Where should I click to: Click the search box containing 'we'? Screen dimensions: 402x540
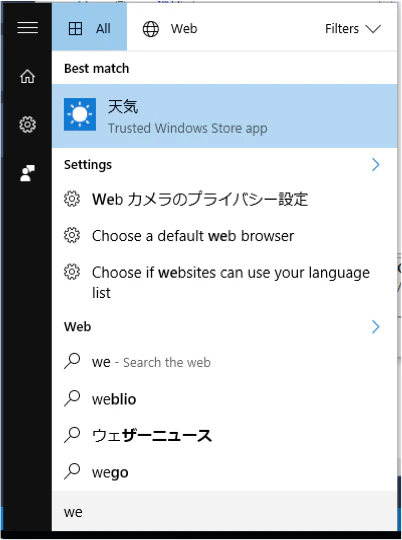225,511
